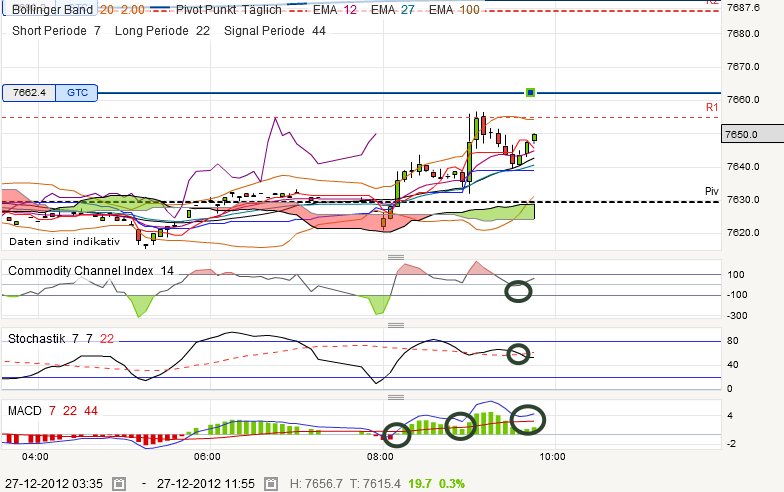This screenshot has width=784, height=492.
Task: Click the Daten sind indikativ notice
Action: tap(64, 242)
